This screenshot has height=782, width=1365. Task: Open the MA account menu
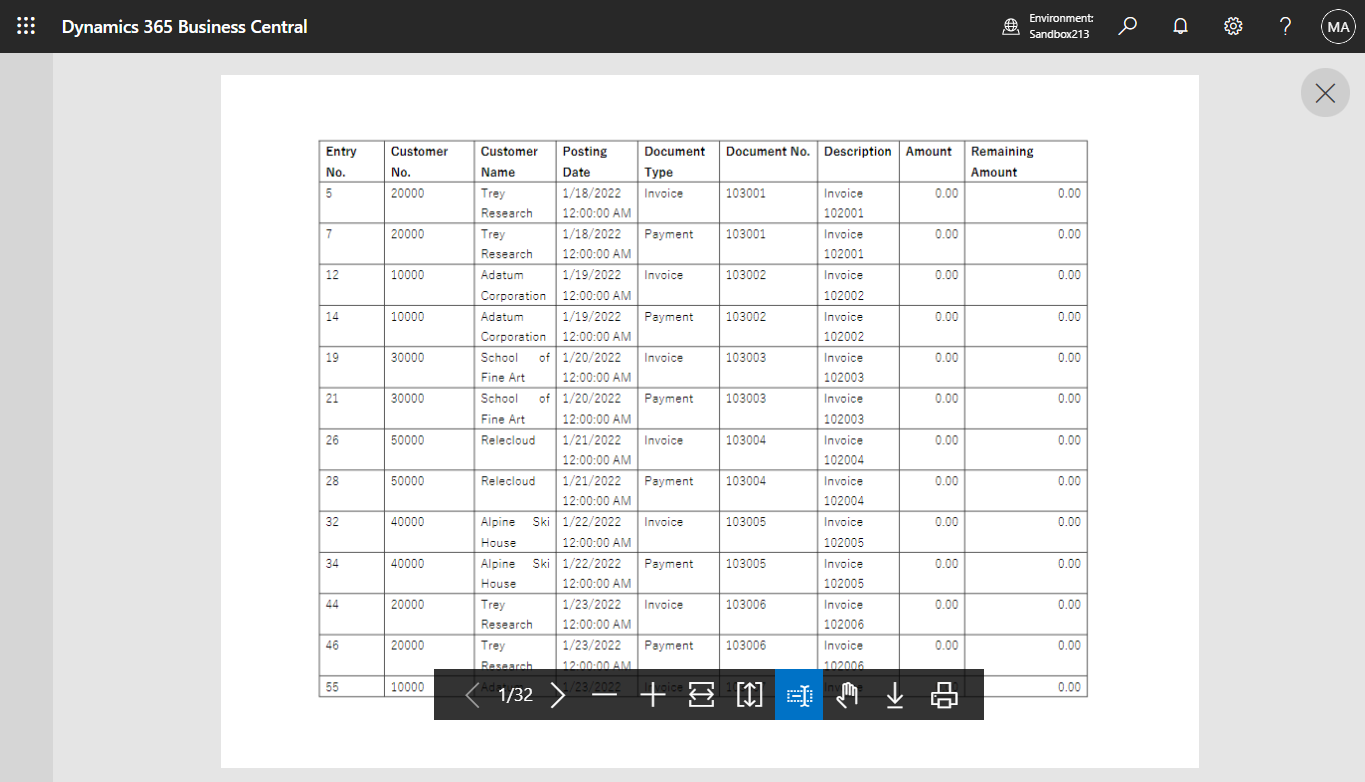click(1338, 26)
